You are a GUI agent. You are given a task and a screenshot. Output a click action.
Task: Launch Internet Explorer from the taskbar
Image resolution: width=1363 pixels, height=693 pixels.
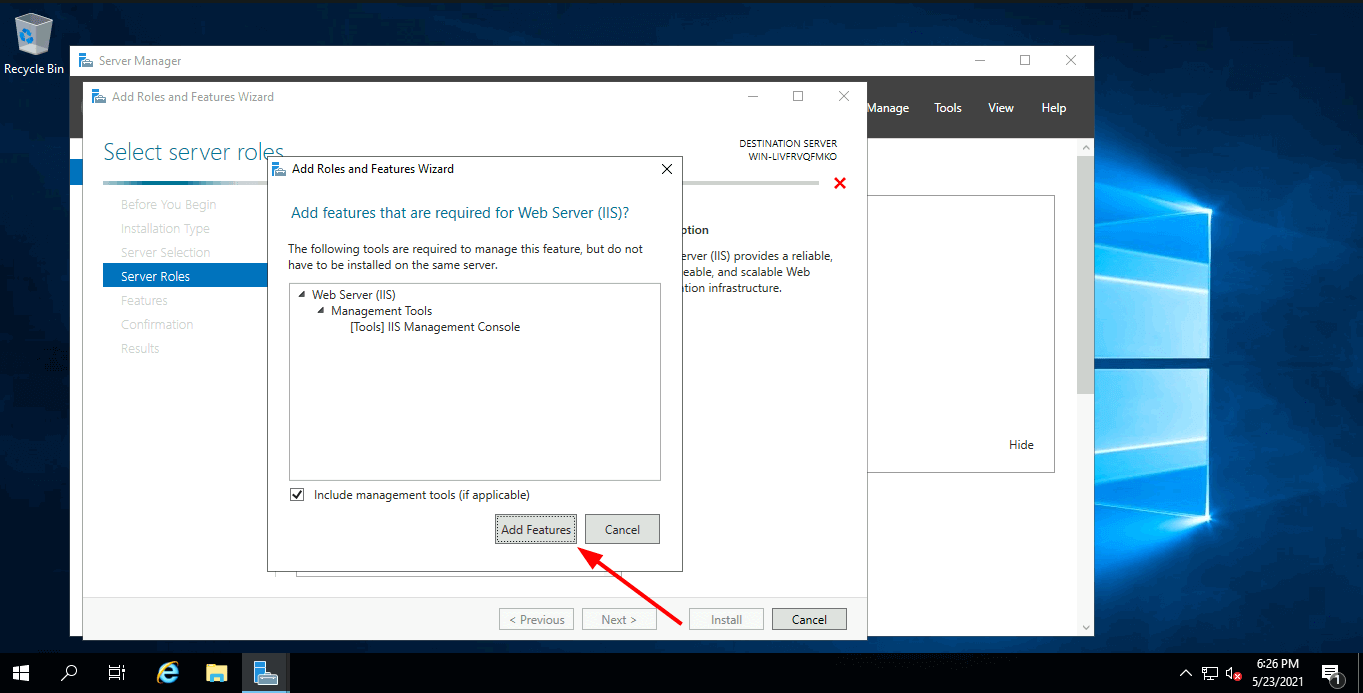click(x=168, y=673)
